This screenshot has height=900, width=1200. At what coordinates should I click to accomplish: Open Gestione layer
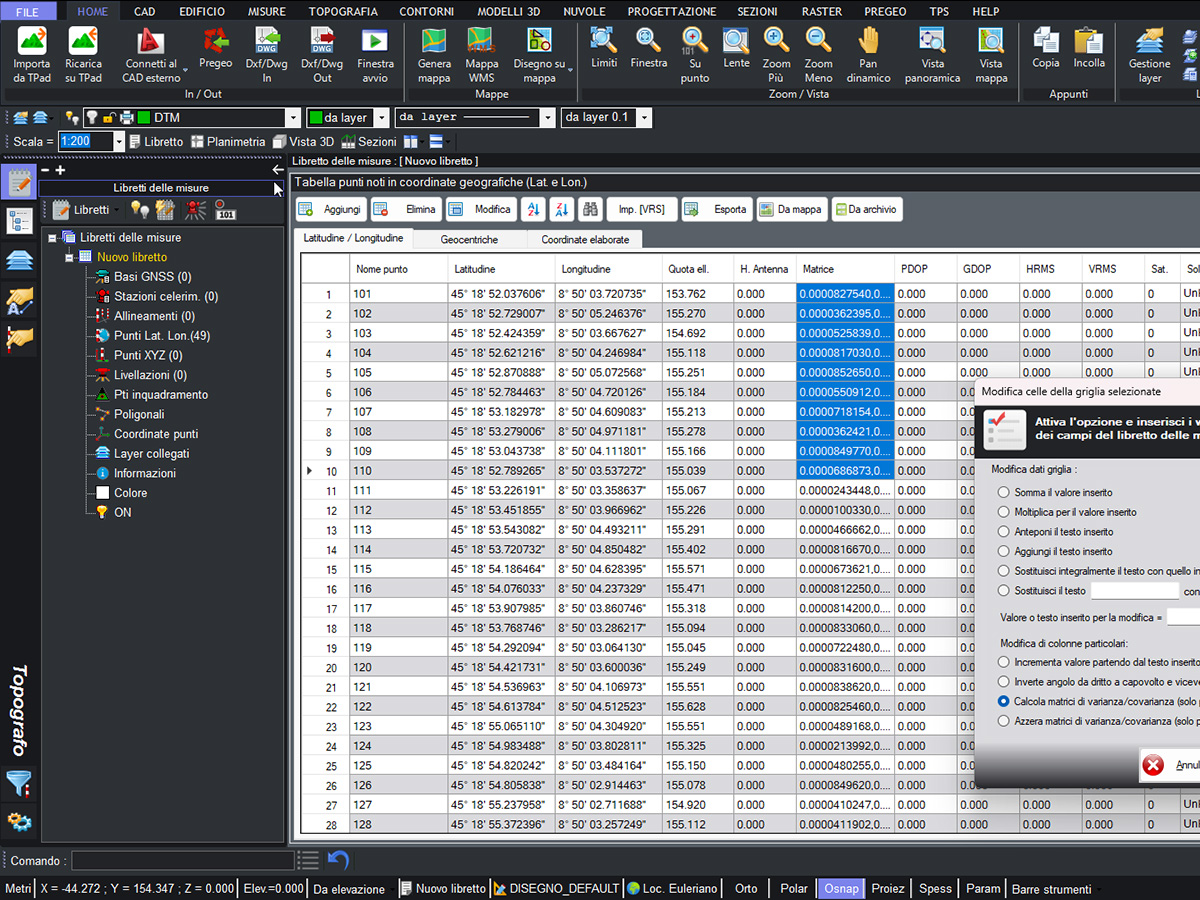[1150, 55]
